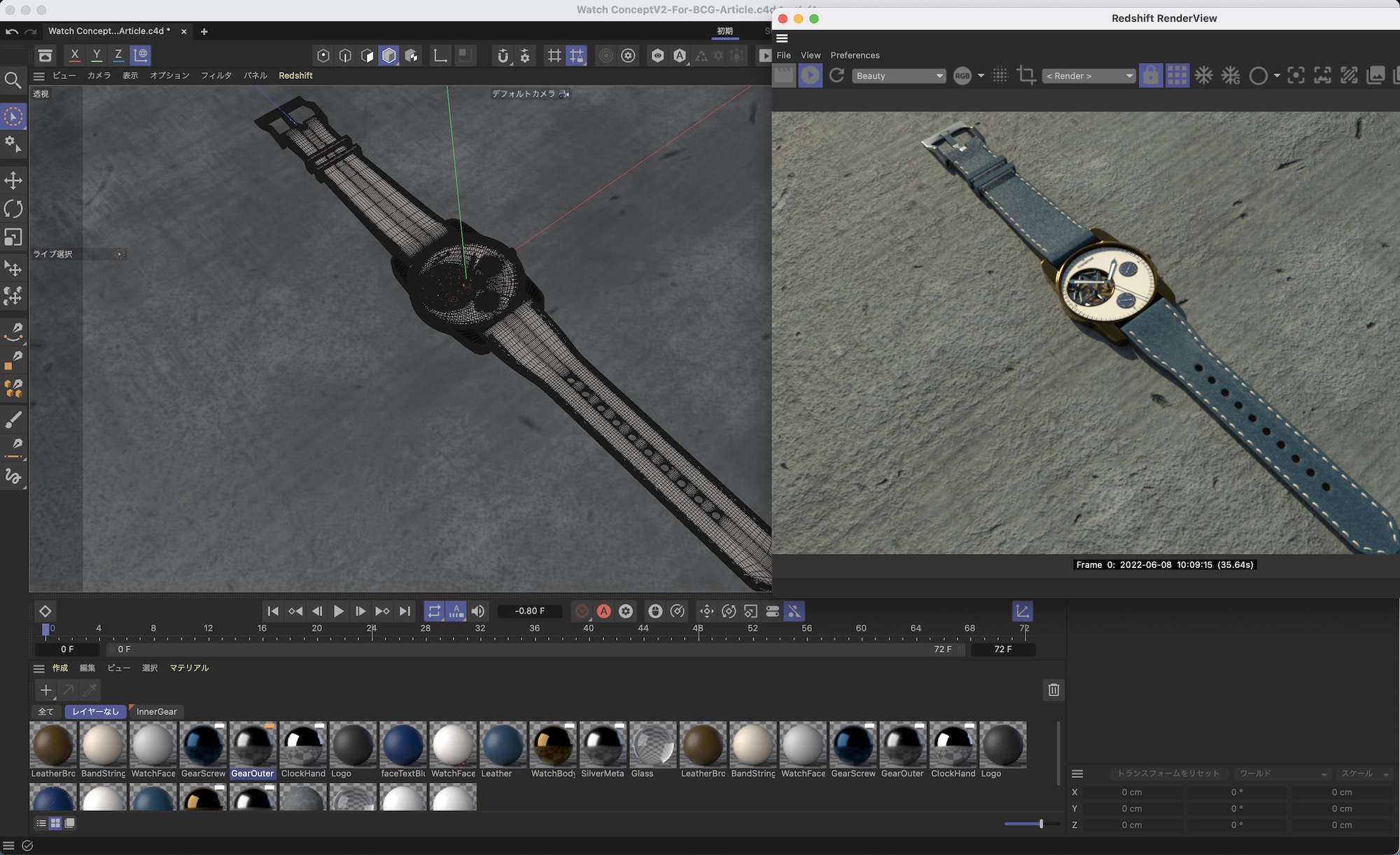Delete material using trash icon
1400x855 pixels.
coord(1053,690)
